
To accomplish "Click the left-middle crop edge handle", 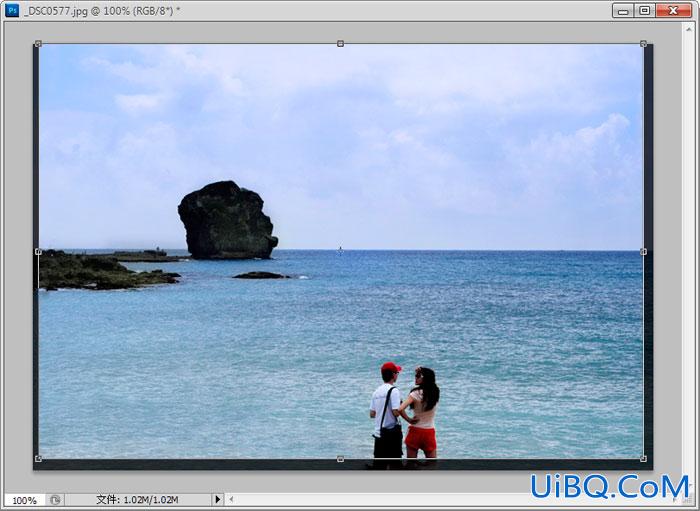I will tap(38, 252).
